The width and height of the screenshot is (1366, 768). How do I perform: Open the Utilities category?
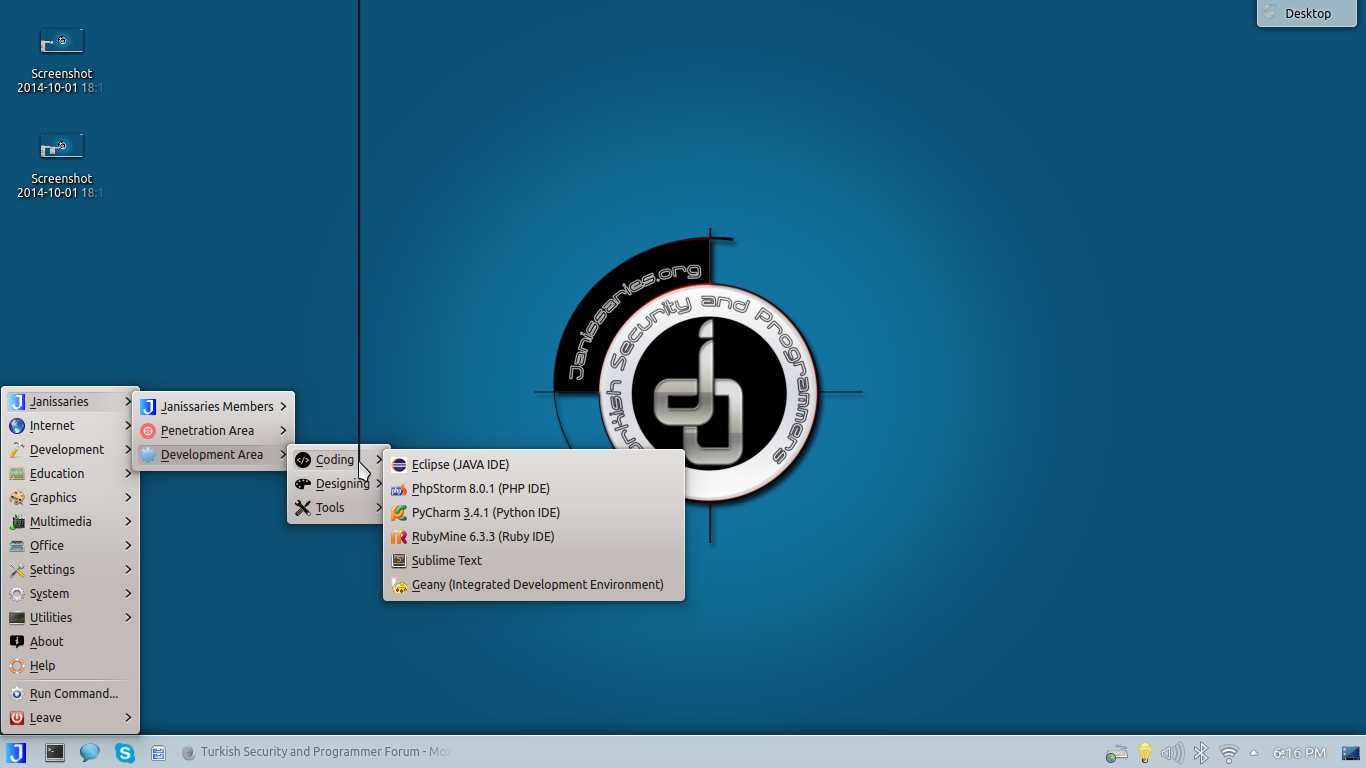[x=71, y=618]
